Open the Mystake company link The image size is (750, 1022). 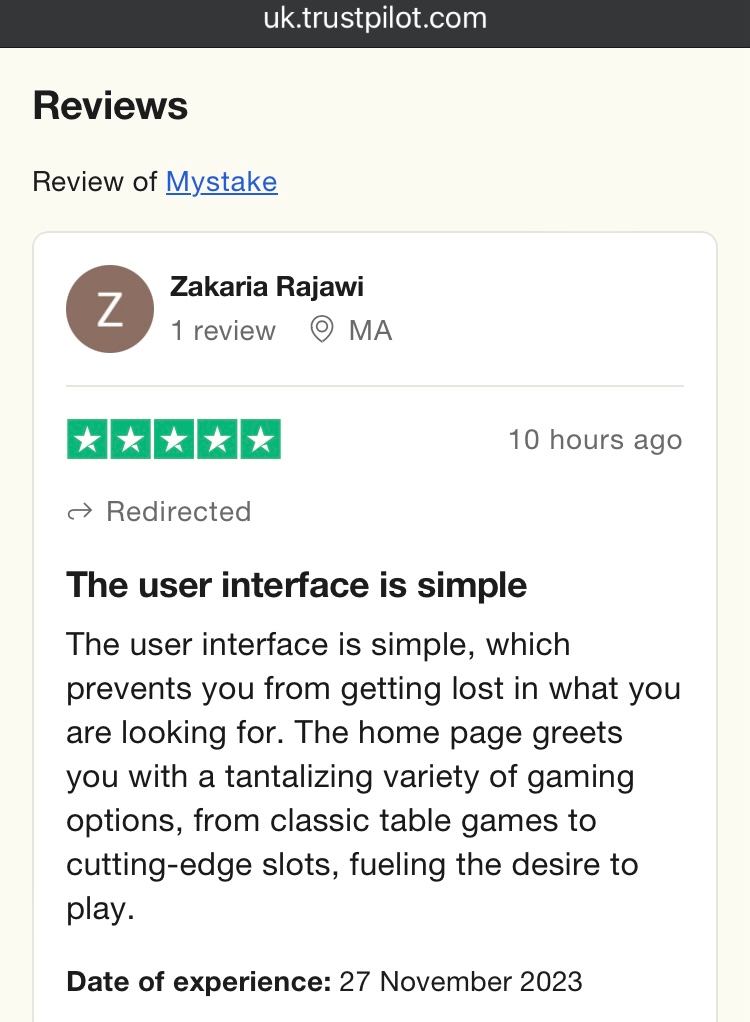tap(221, 181)
